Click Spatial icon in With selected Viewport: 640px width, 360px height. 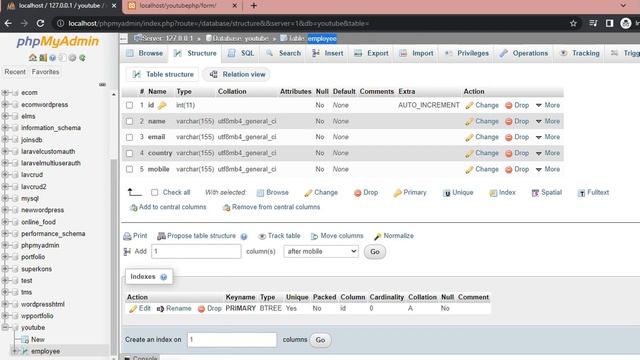coord(535,193)
